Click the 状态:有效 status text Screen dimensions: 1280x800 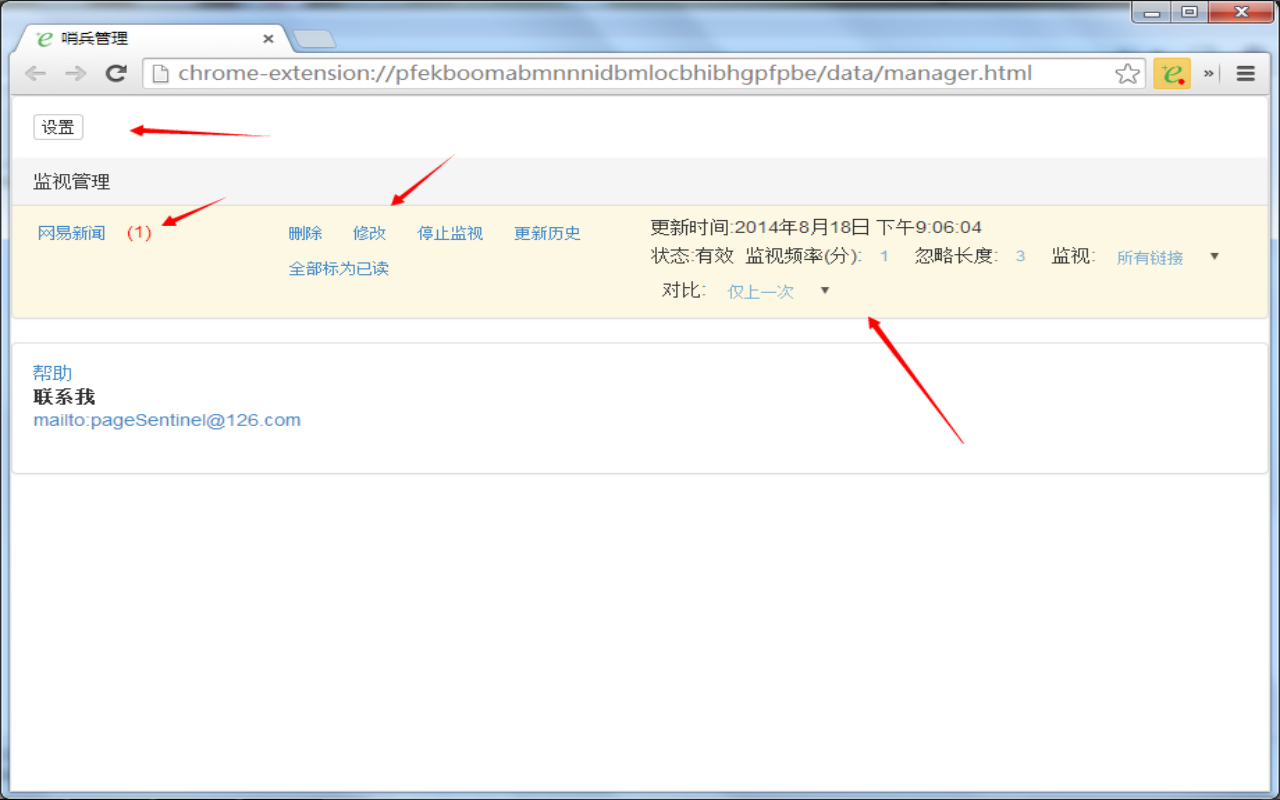click(x=692, y=255)
